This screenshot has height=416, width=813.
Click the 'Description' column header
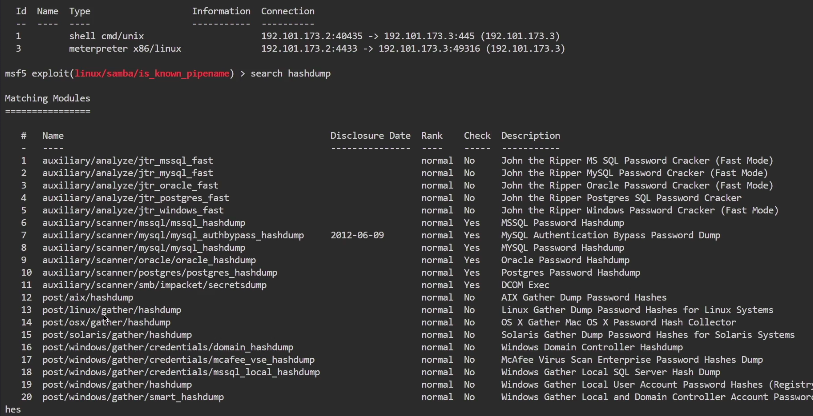(x=530, y=135)
